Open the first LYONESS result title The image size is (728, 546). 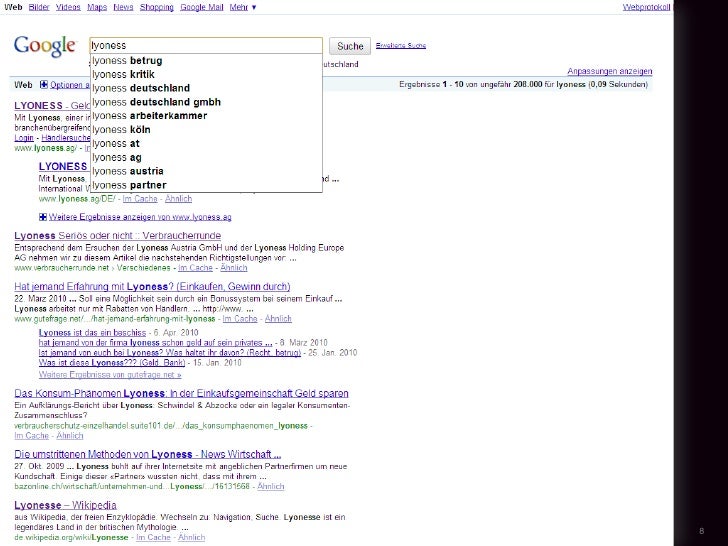click(52, 105)
